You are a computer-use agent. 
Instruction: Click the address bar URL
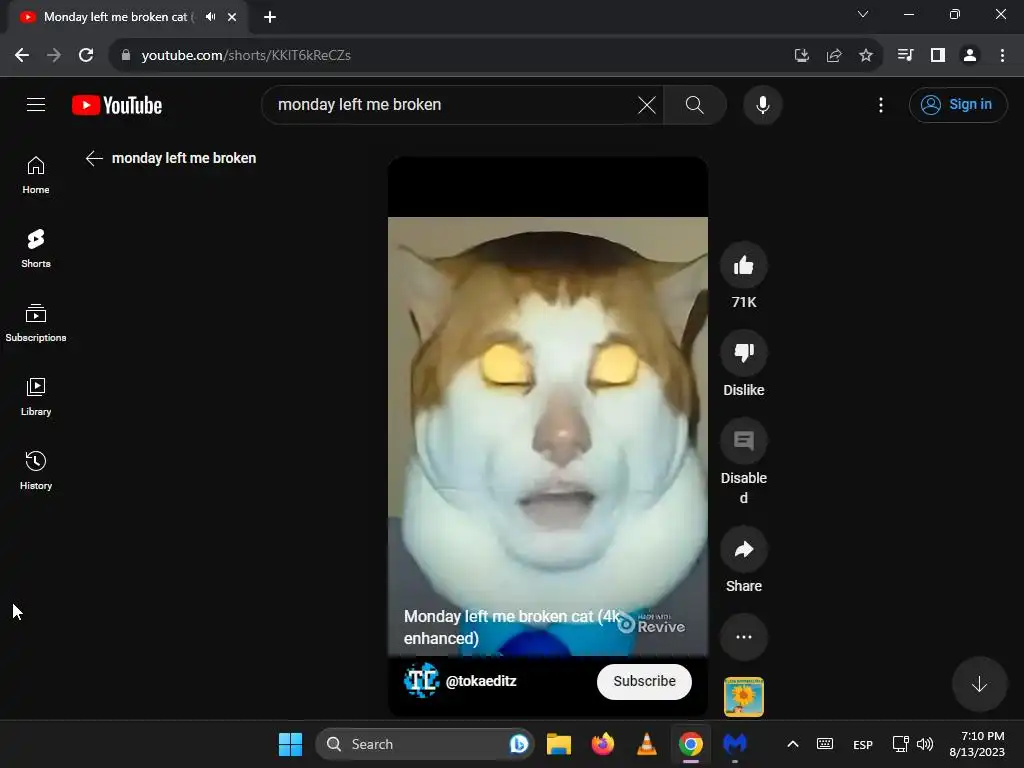tap(246, 55)
